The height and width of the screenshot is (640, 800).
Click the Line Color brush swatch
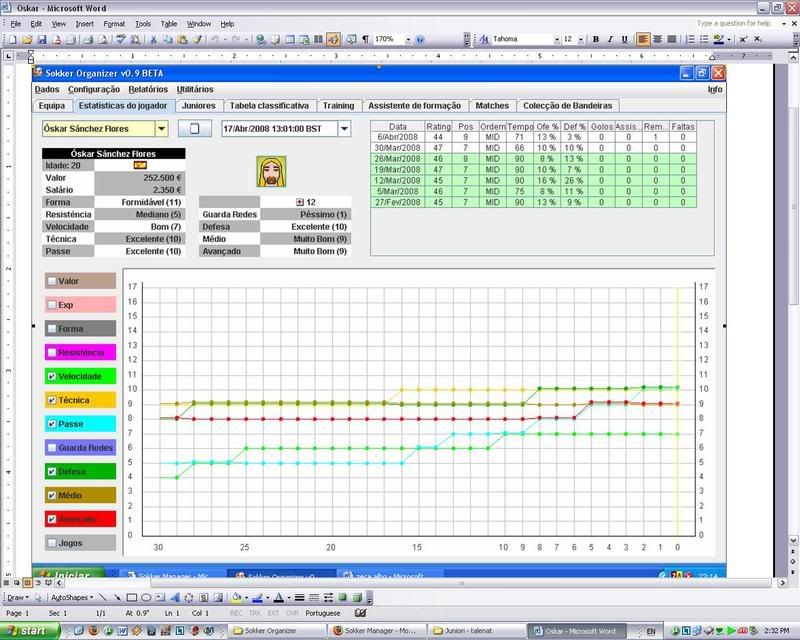258,597
